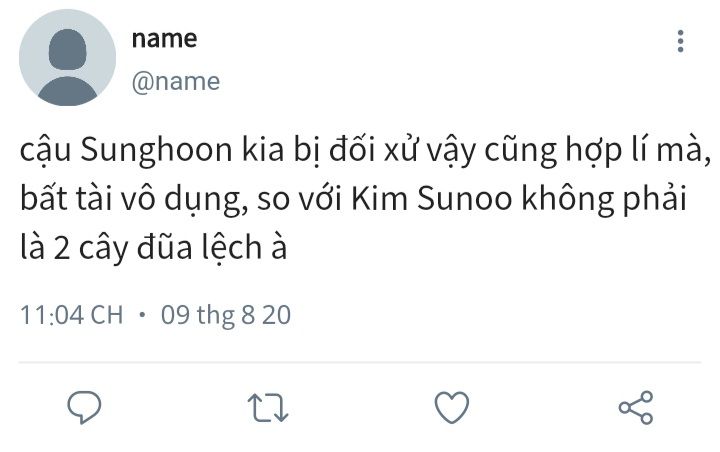Screen dimensions: 720x452
Task: Click the @name handle
Action: 176,82
